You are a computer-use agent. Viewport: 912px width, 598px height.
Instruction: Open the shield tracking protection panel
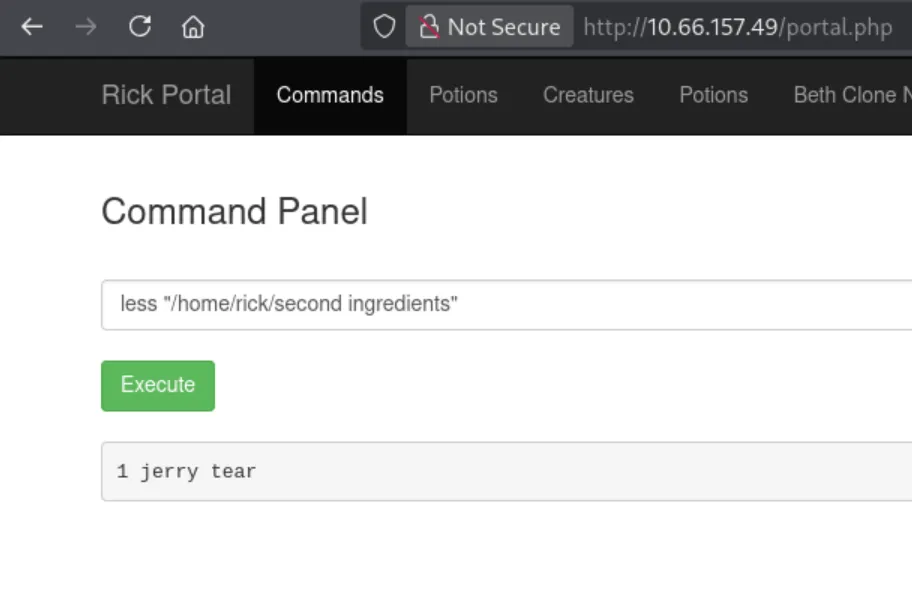point(384,27)
